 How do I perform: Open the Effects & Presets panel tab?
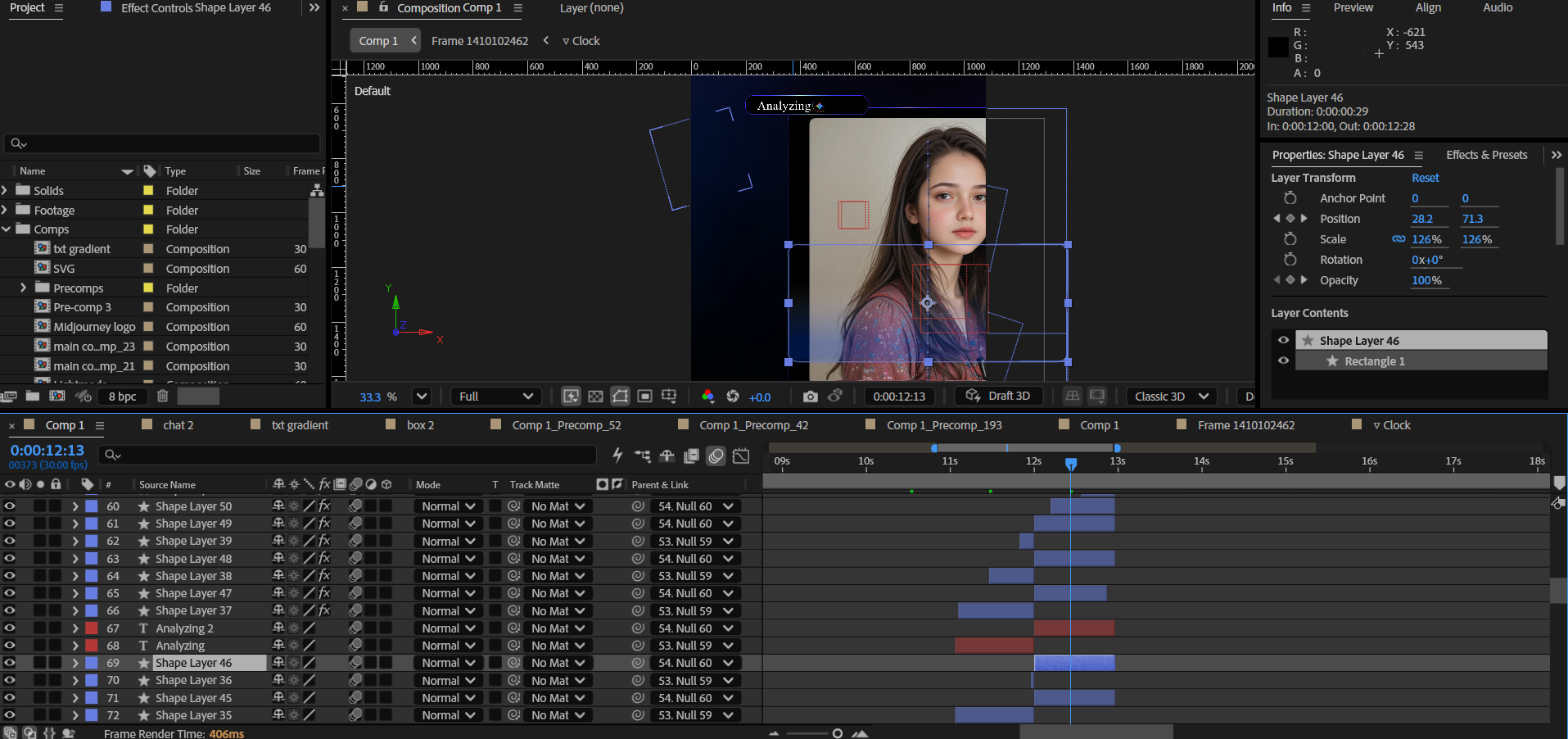1486,155
